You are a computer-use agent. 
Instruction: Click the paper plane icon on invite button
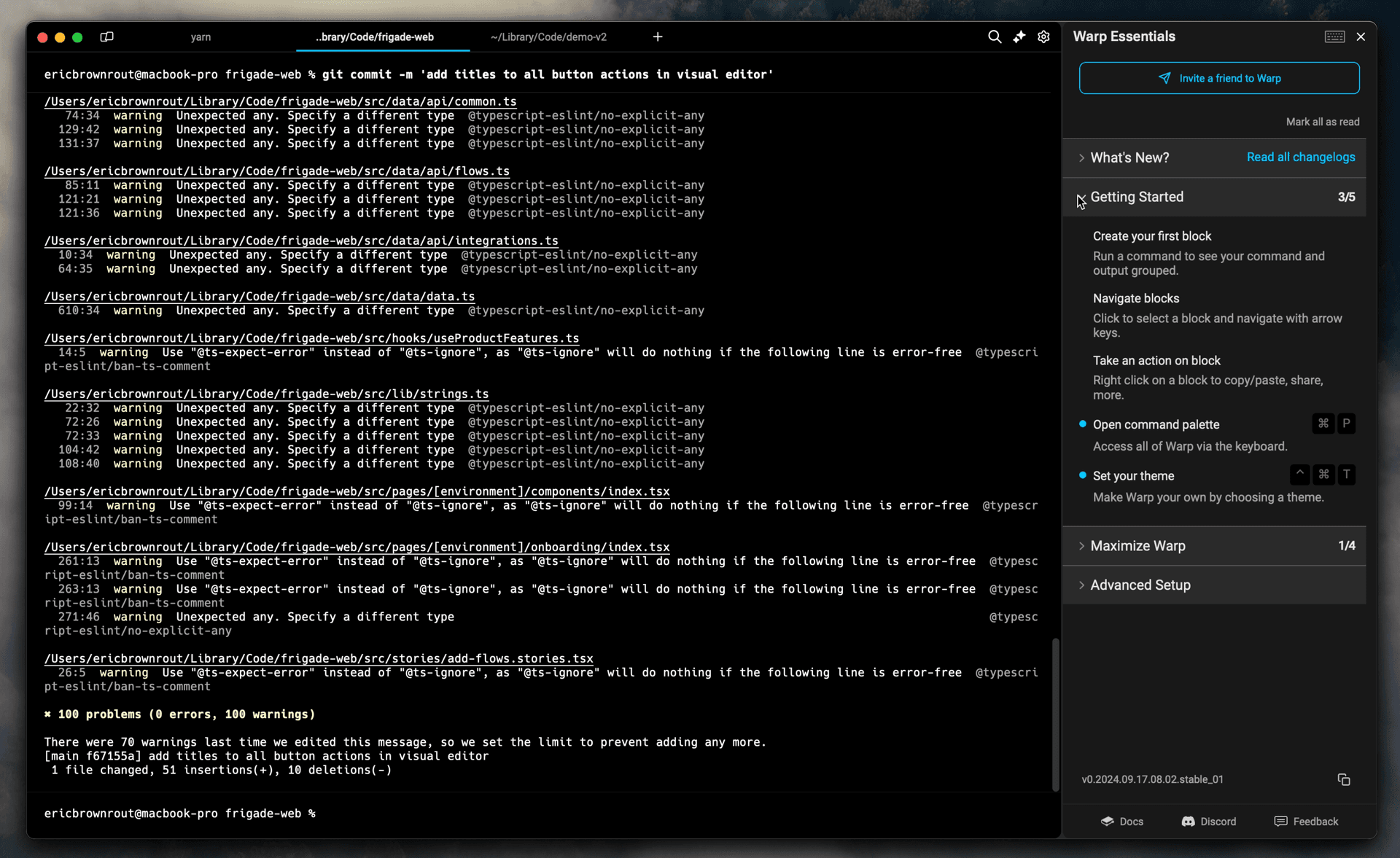click(1164, 78)
